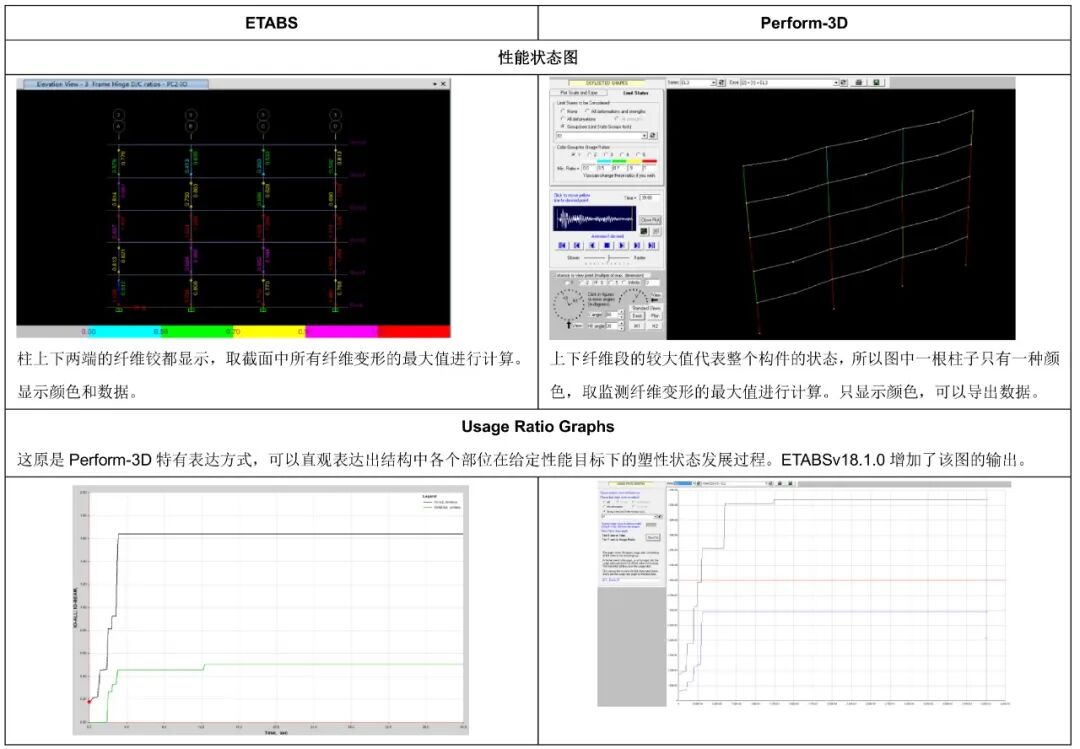Adjust the Slower/Faster animation speed slider
Image resolution: width=1080 pixels, height=749 pixels.
608,260
